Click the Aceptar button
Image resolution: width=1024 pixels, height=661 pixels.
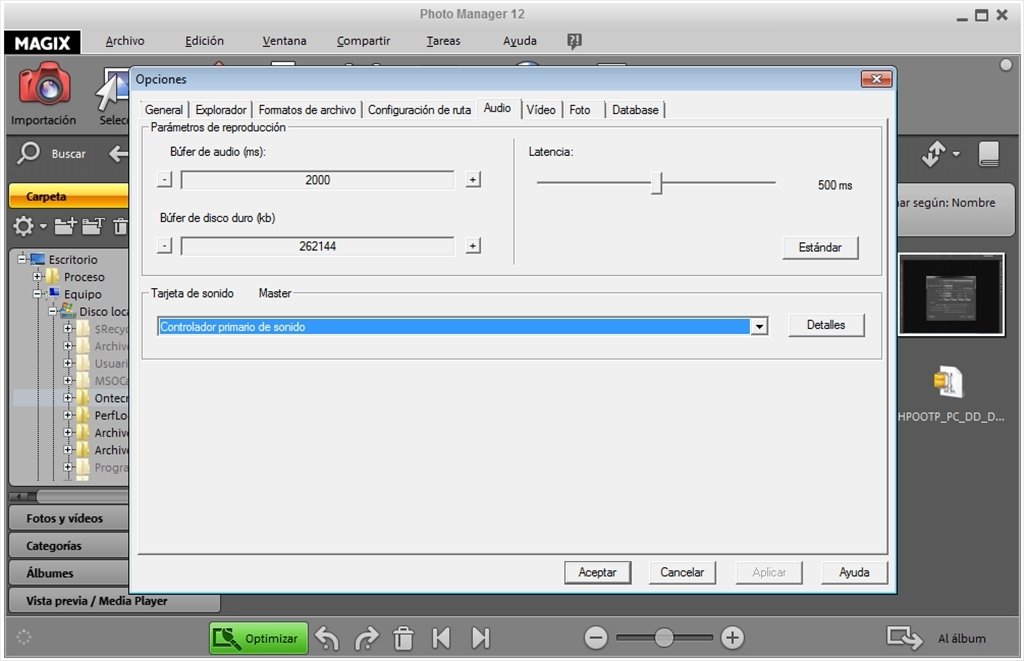tap(598, 572)
